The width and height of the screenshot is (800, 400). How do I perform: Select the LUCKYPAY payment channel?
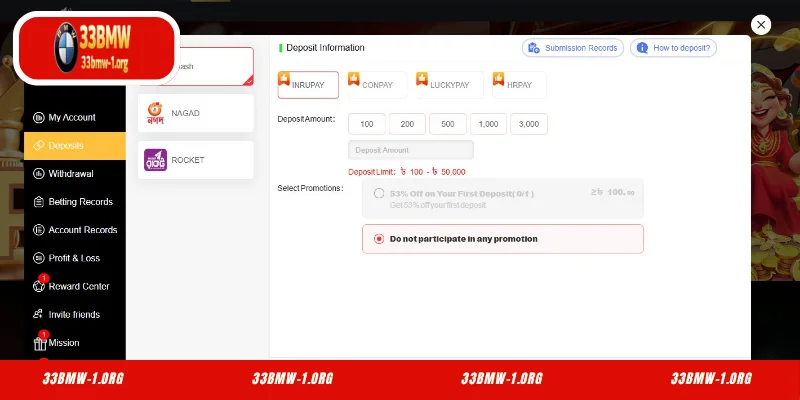[x=449, y=85]
